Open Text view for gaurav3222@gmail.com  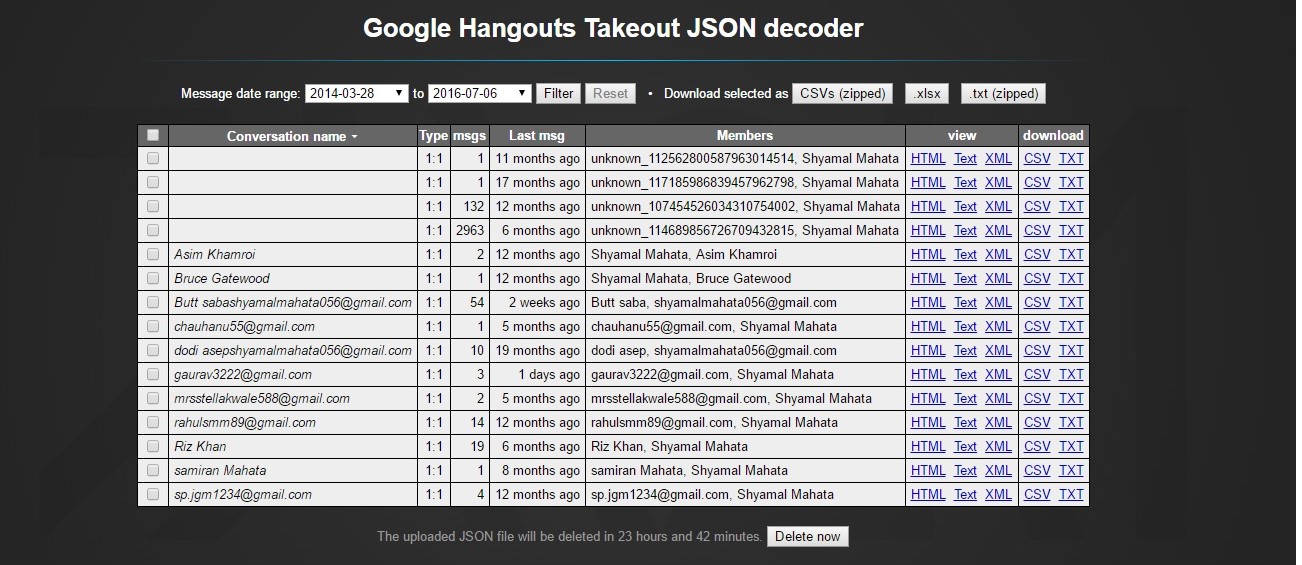pyautogui.click(x=965, y=374)
